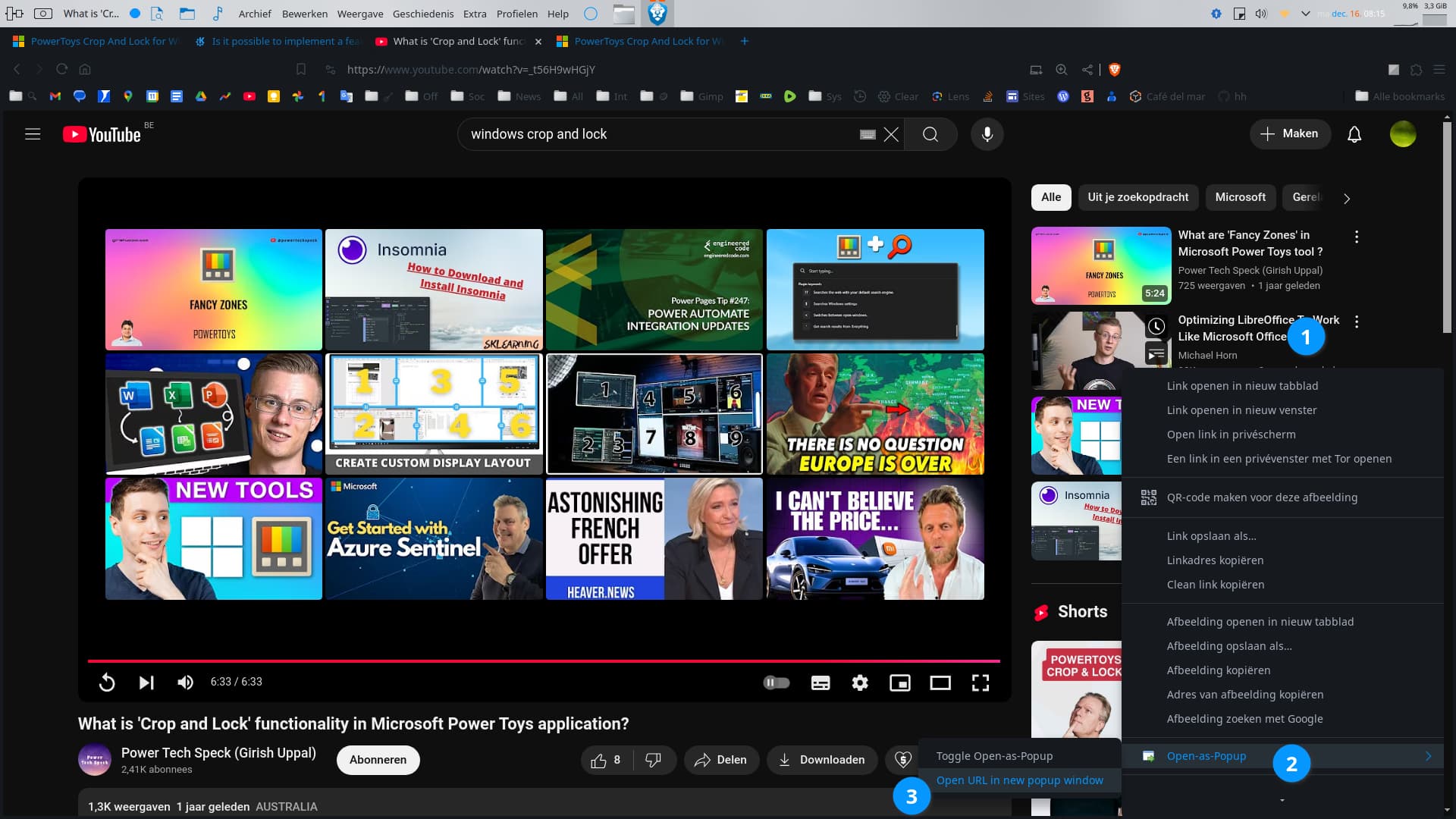Add LibreOffice video to Watch Later
This screenshot has width=1456, height=819.
tap(1156, 326)
